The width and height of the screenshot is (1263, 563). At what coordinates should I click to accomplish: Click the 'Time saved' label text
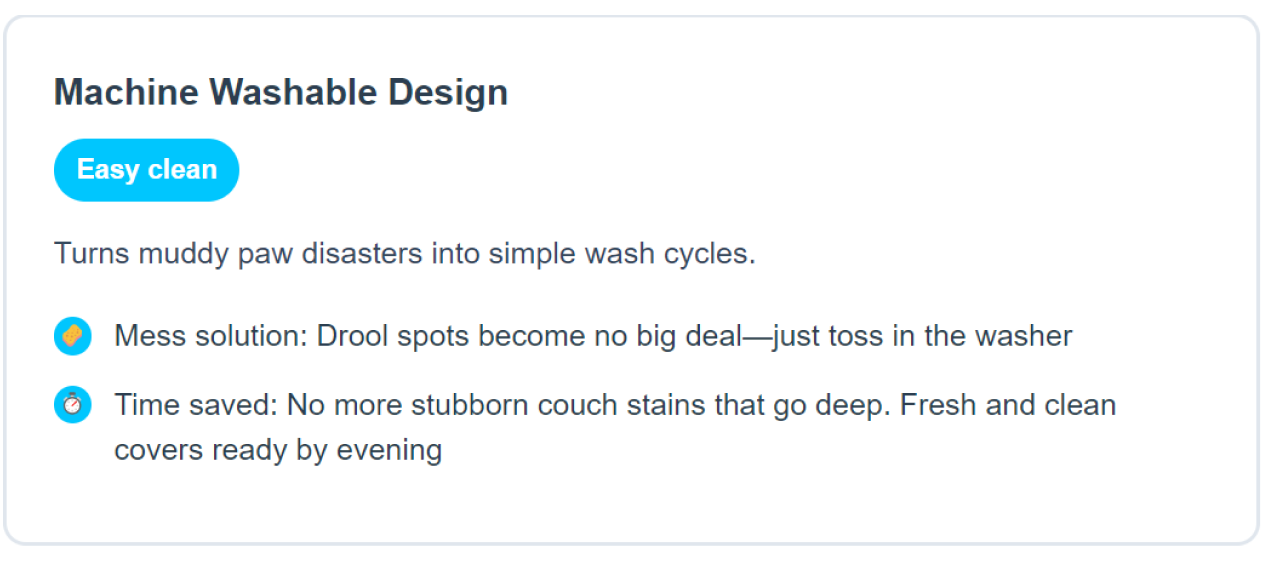click(x=195, y=405)
